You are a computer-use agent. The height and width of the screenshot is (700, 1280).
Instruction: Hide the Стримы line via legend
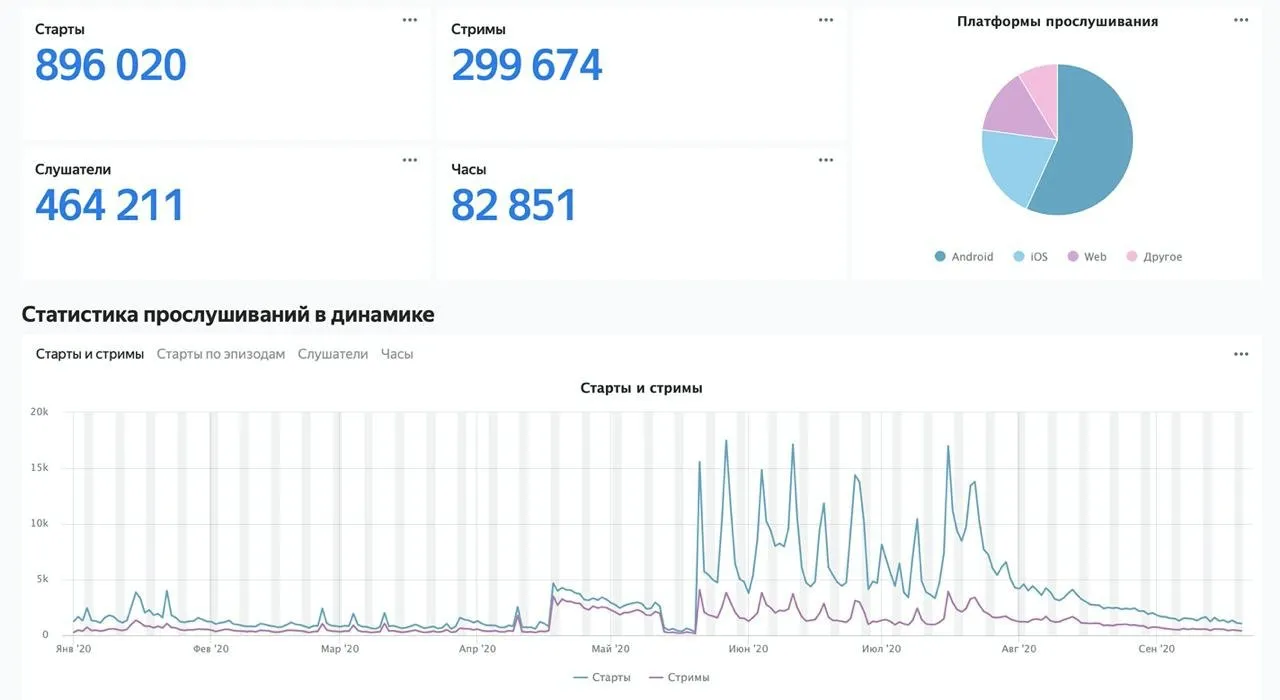[x=679, y=677]
